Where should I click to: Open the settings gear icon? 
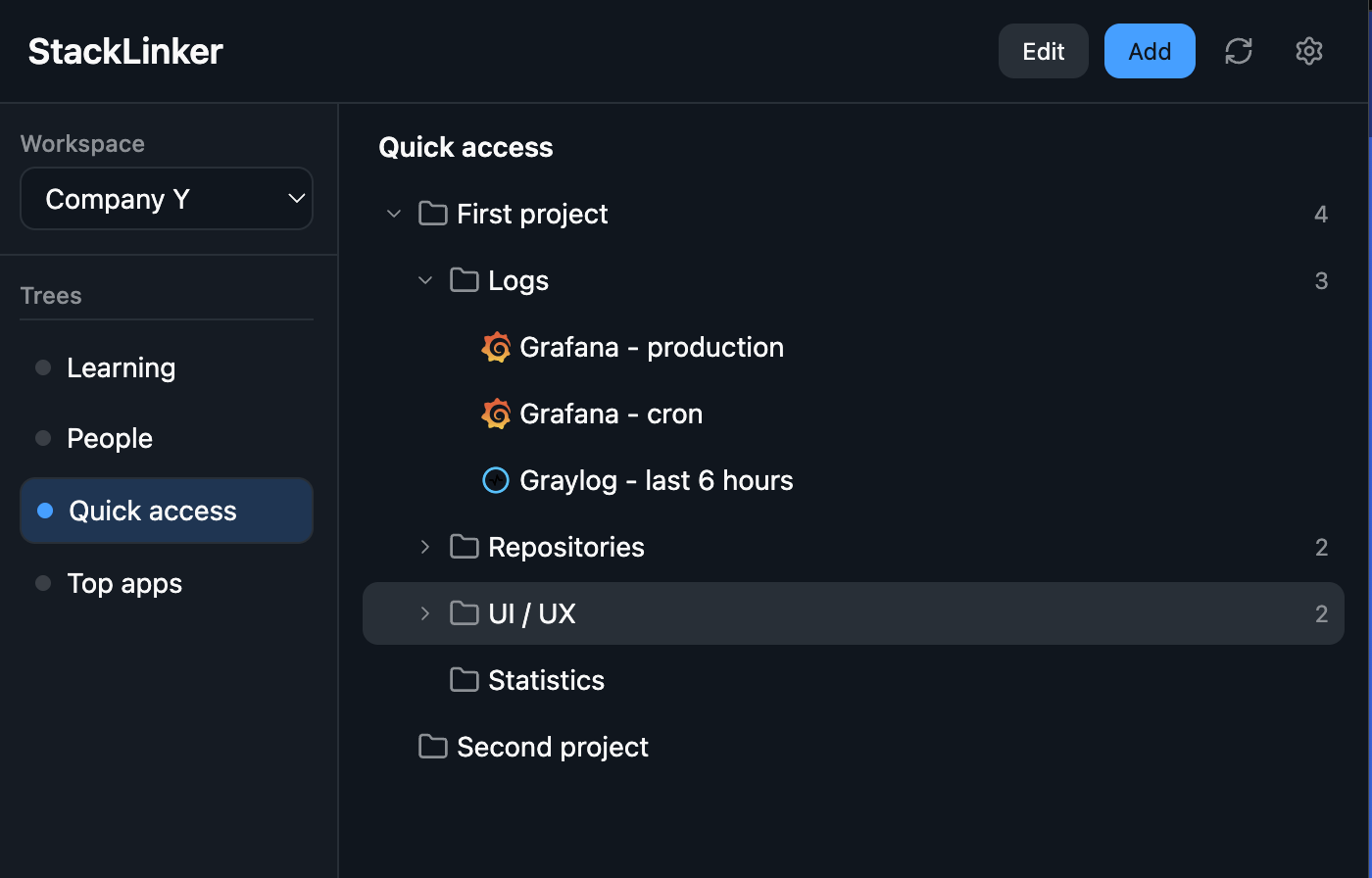[1309, 51]
